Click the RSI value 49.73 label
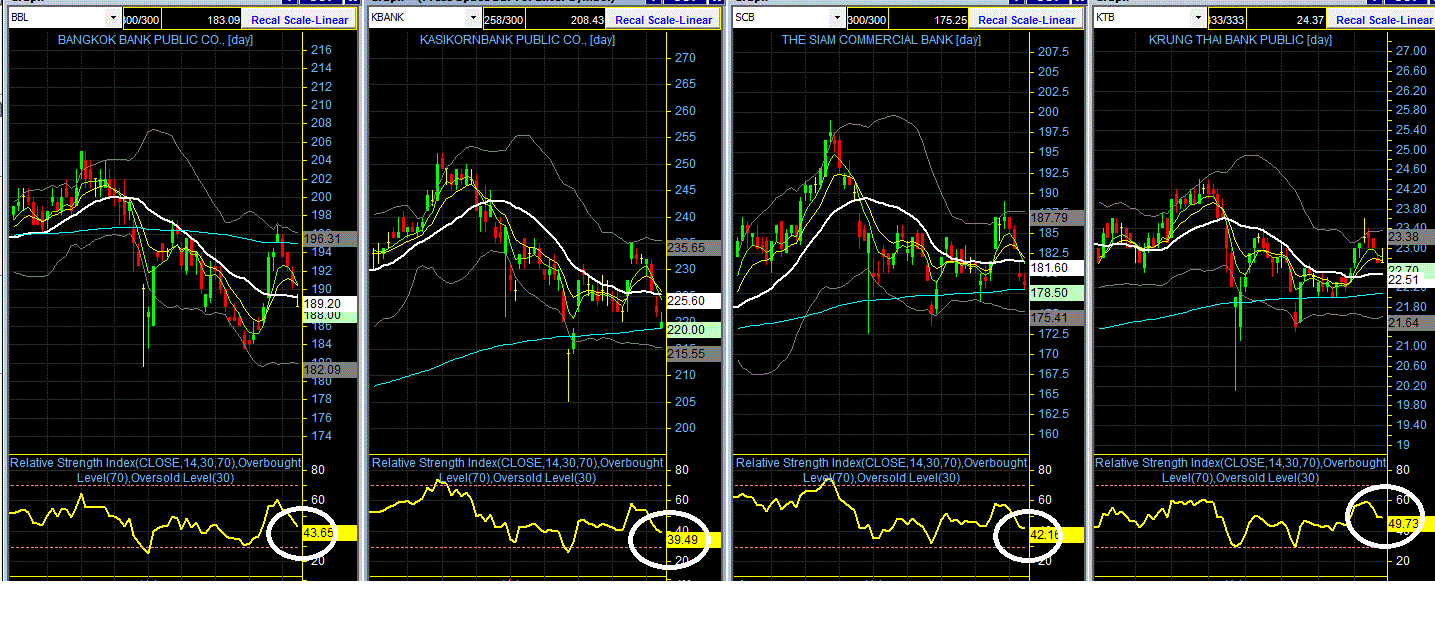This screenshot has height=629, width=1435. click(x=1410, y=523)
